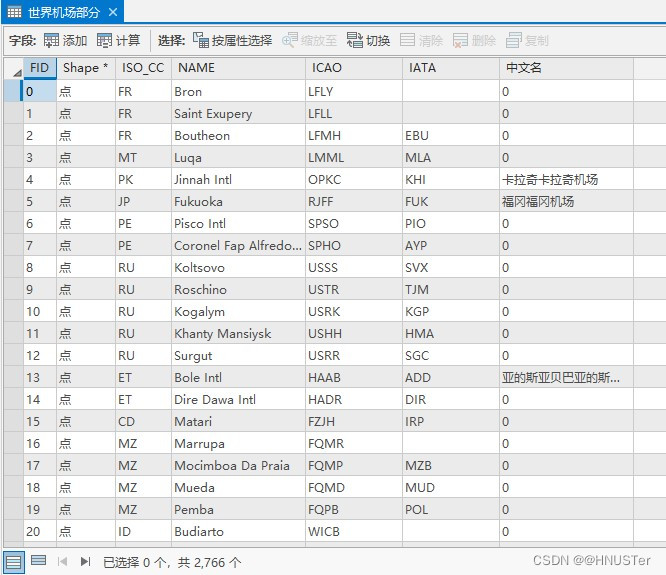Go to first record arrow
This screenshot has height=575, width=666.
(x=62, y=562)
